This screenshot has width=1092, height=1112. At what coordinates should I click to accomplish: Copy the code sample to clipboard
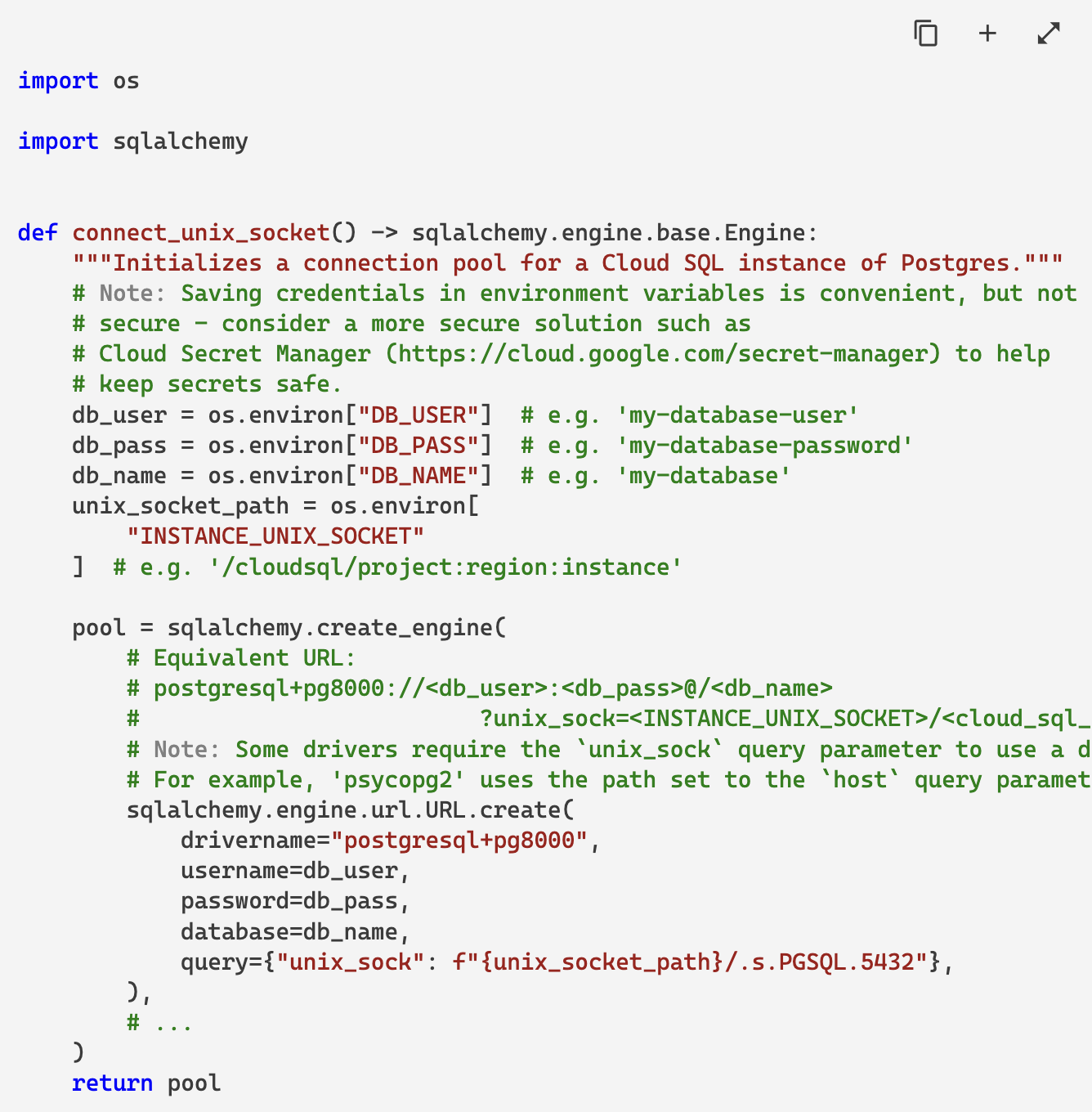coord(925,34)
